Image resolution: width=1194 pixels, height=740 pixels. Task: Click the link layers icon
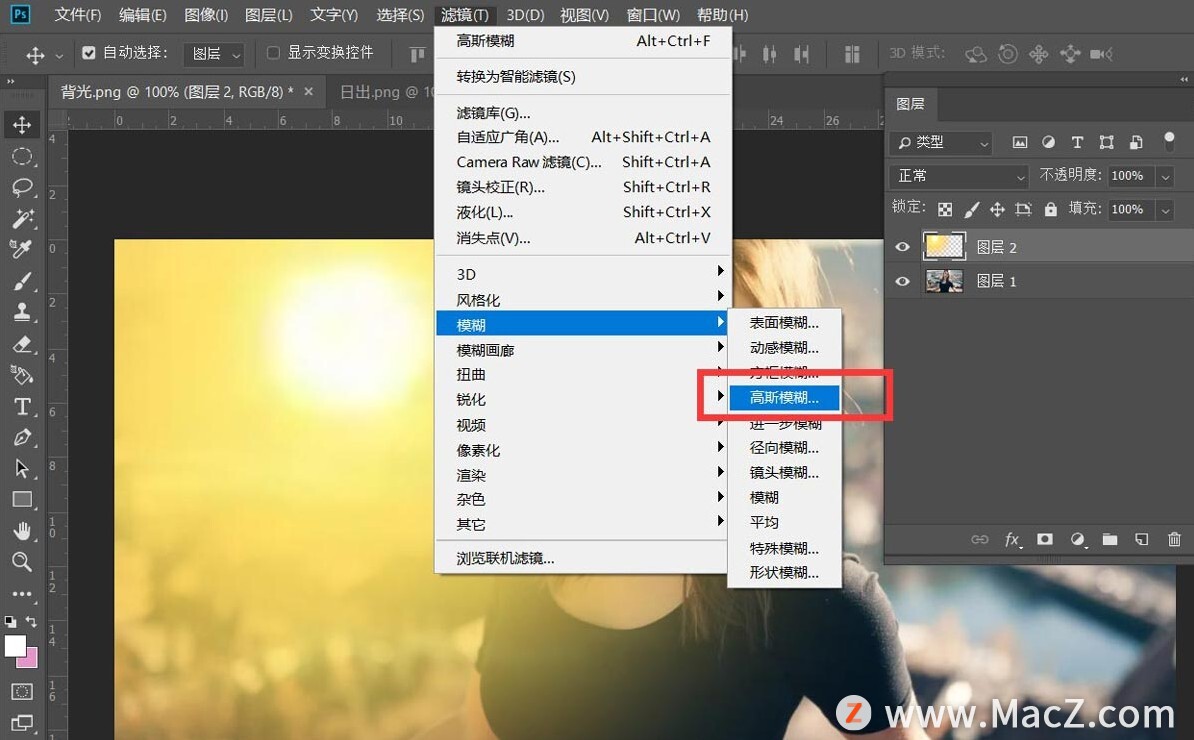[x=980, y=539]
